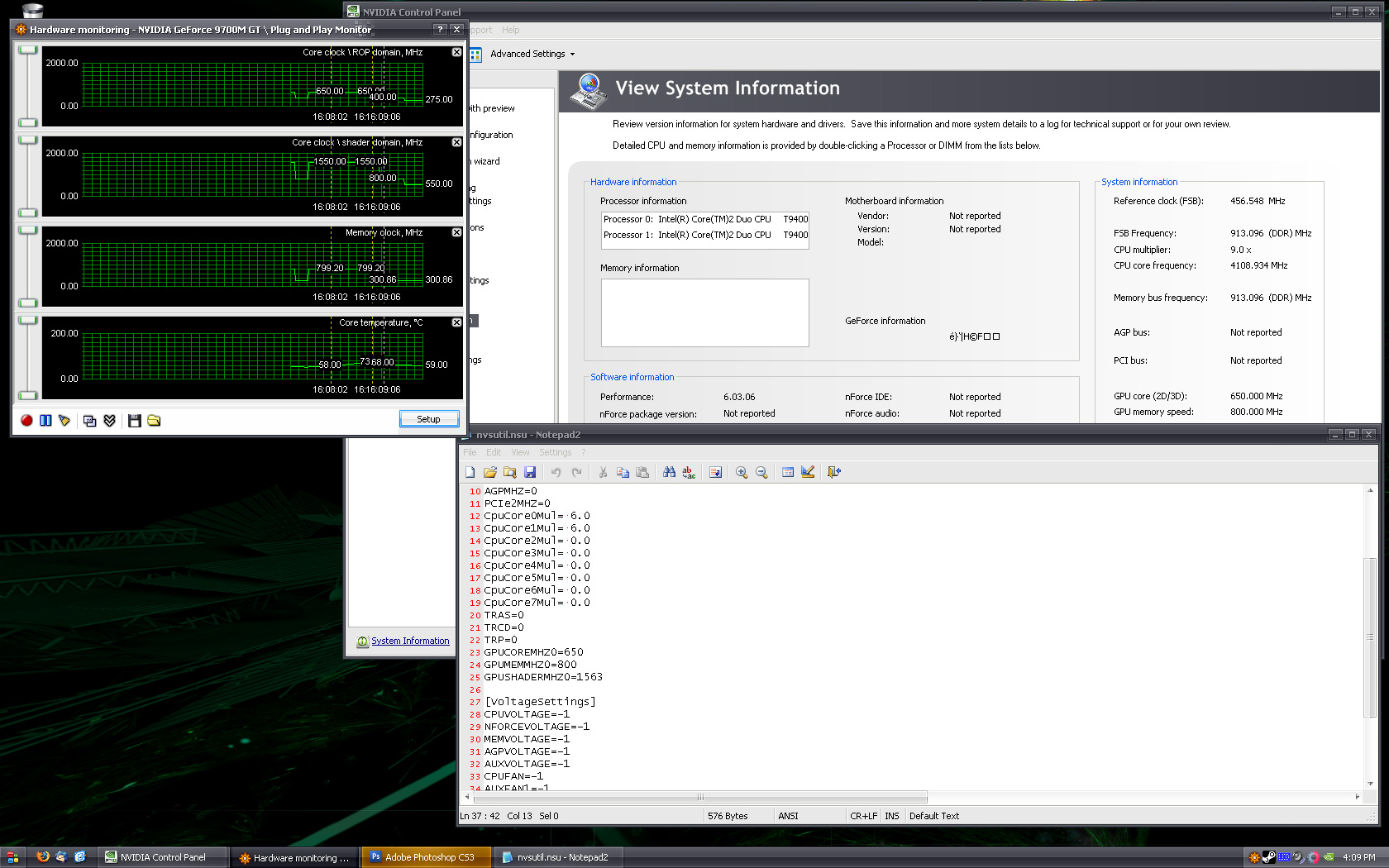This screenshot has width=1389, height=868.
Task: Click the overlapping windows icon in monitoring toolbar
Action: (90, 421)
